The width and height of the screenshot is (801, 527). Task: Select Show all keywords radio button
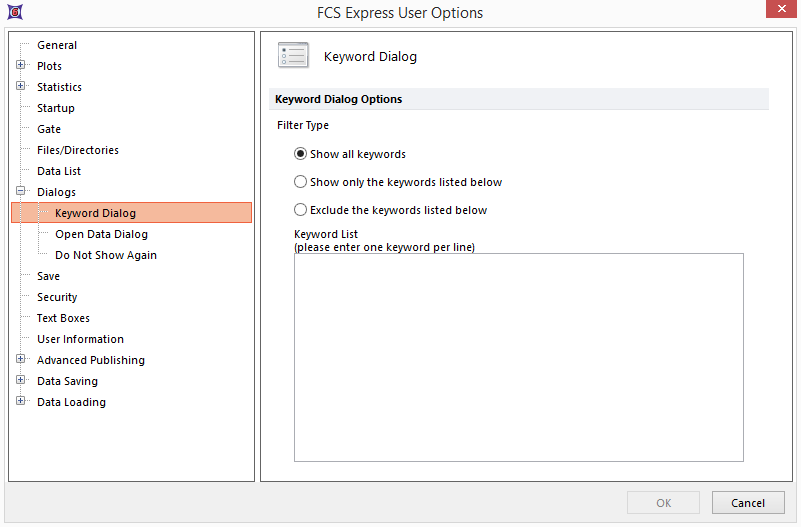click(x=301, y=154)
